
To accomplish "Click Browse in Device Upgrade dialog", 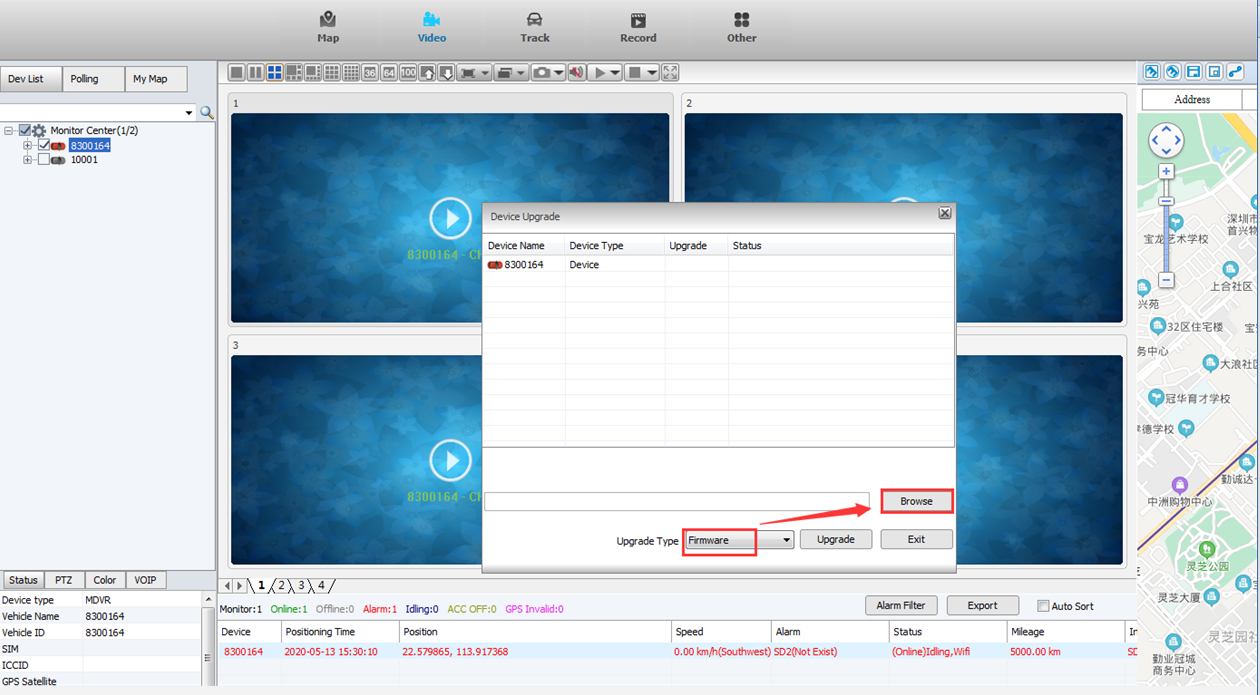I will click(x=916, y=501).
